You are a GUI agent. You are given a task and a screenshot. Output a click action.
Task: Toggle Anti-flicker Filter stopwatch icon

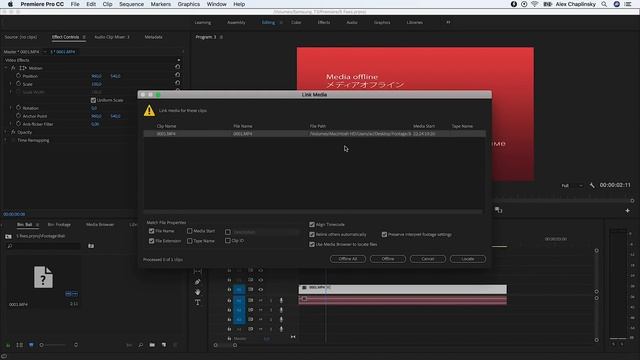(x=18, y=124)
